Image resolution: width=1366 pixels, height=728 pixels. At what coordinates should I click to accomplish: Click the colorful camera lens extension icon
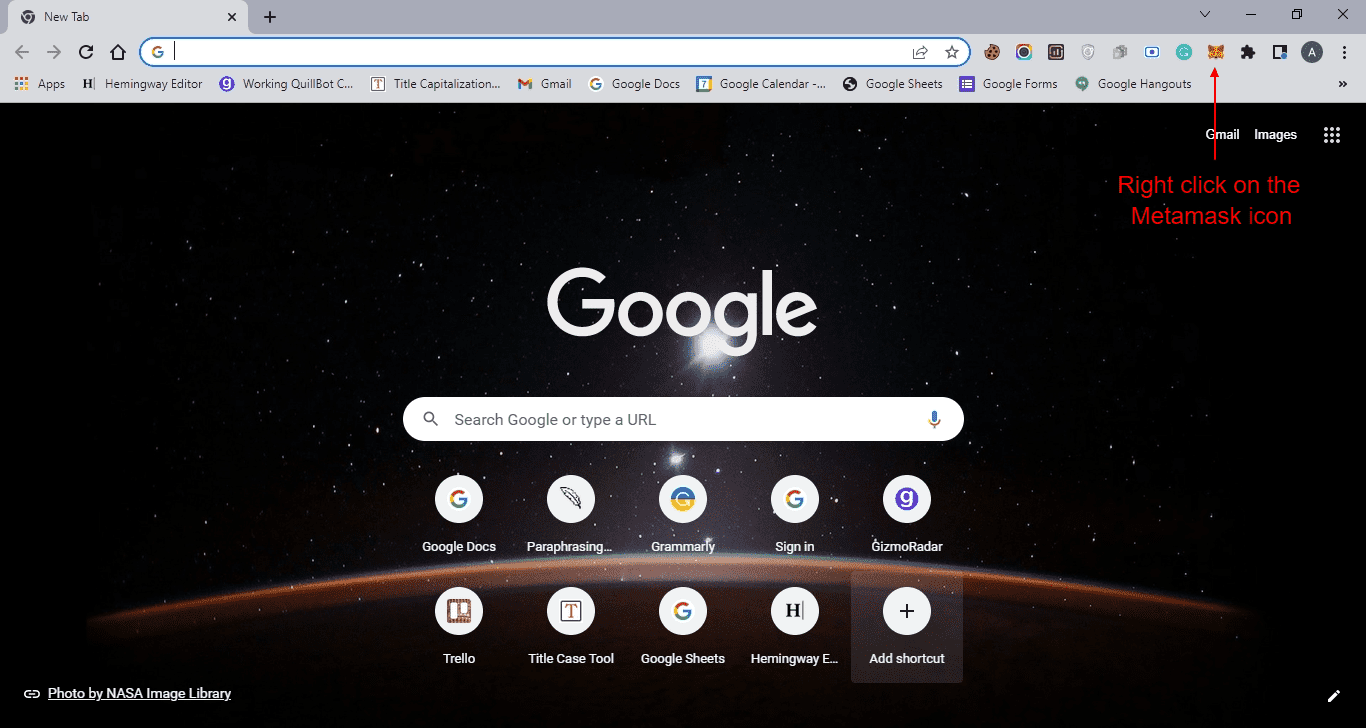click(1024, 52)
